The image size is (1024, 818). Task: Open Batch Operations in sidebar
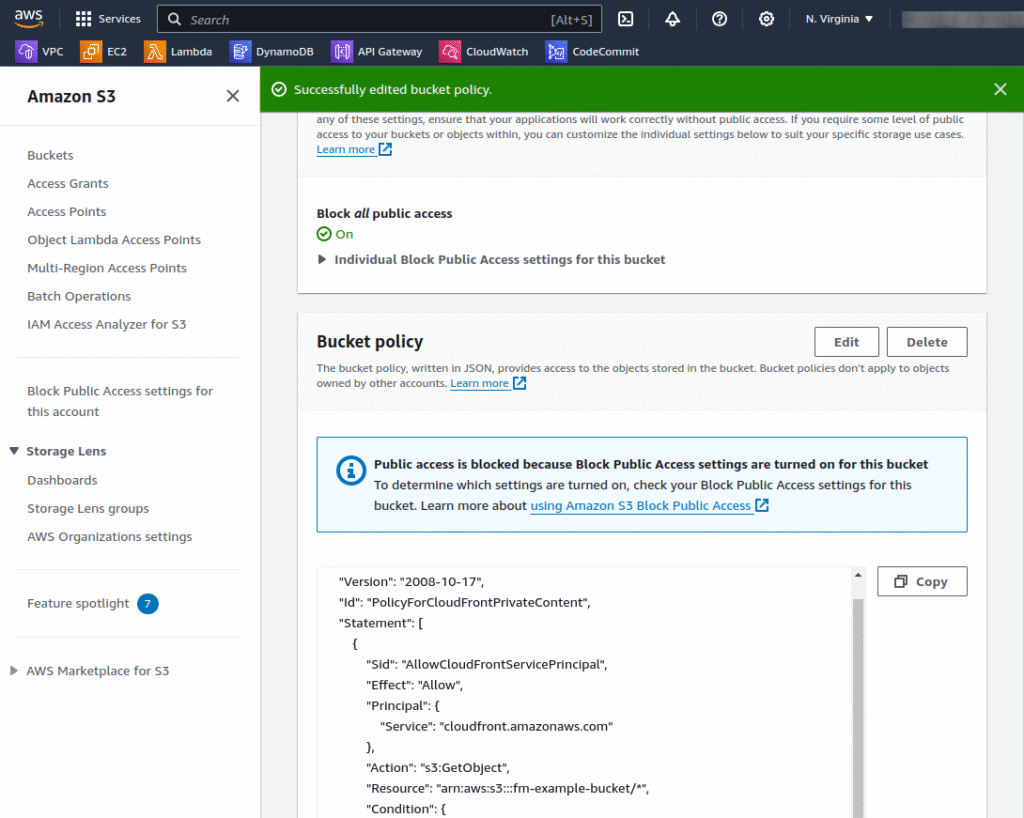coord(79,296)
